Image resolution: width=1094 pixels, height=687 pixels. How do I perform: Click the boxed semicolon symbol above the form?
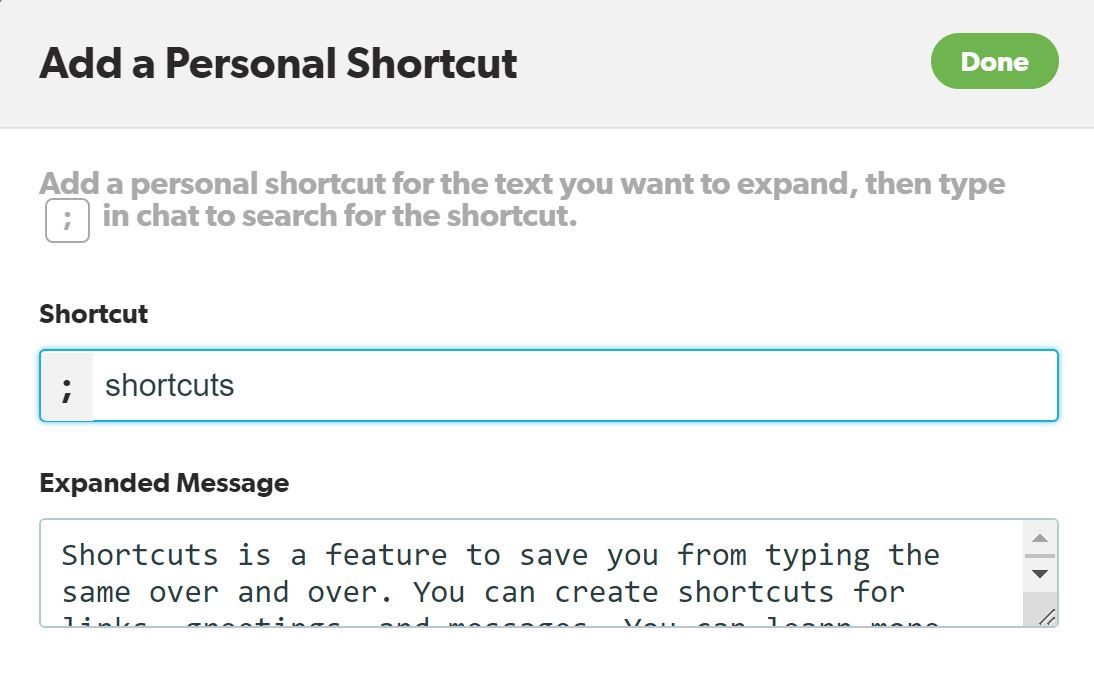click(x=66, y=220)
